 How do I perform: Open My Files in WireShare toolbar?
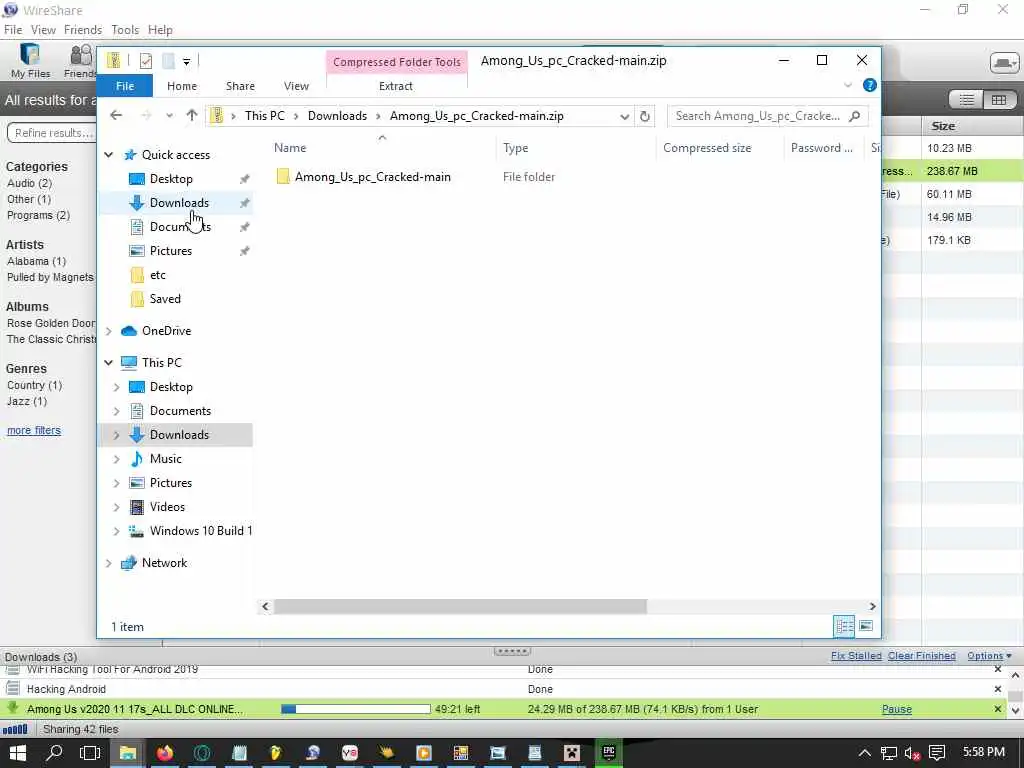(x=30, y=61)
